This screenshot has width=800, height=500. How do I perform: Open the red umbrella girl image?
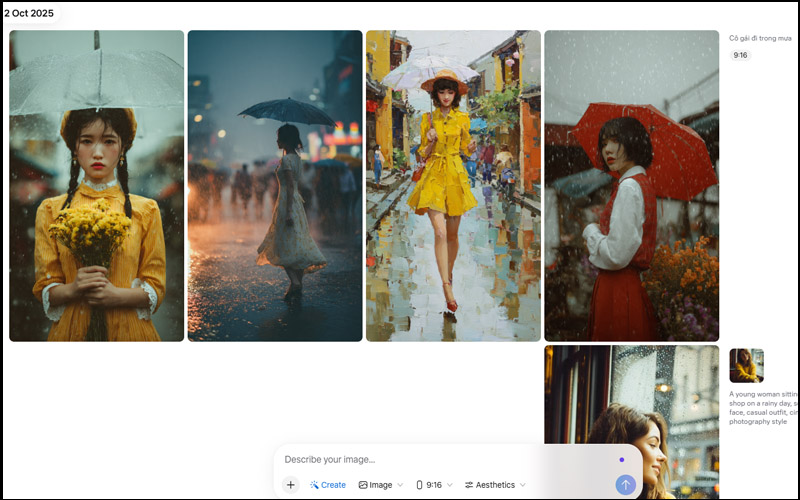631,186
